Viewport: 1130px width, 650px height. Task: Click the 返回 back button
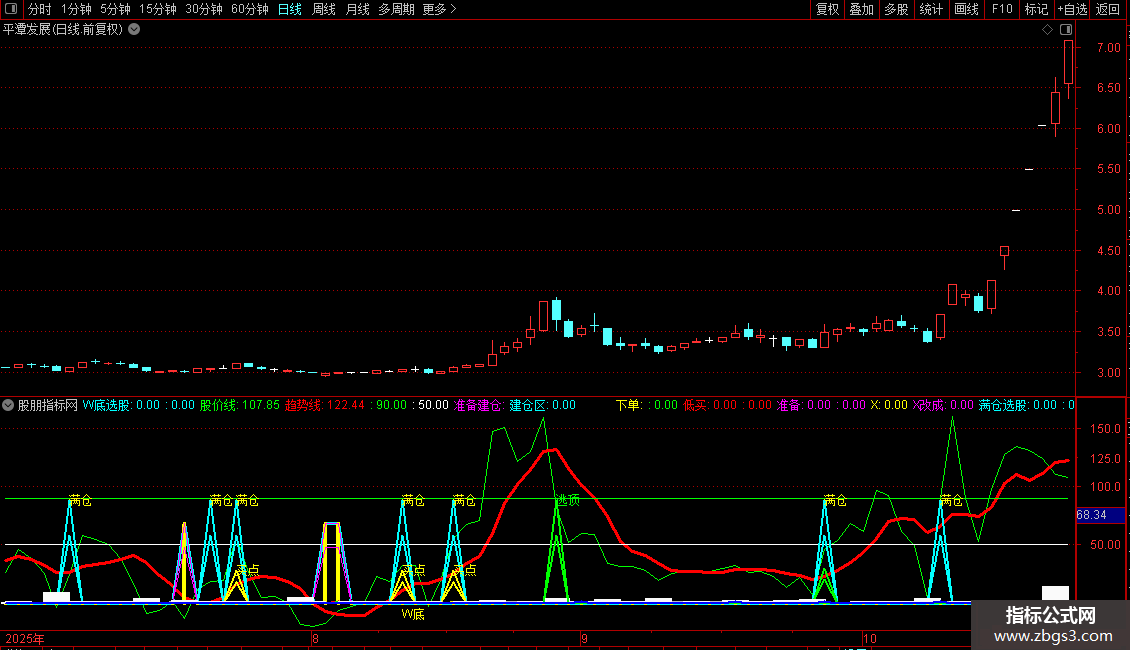pos(1108,9)
